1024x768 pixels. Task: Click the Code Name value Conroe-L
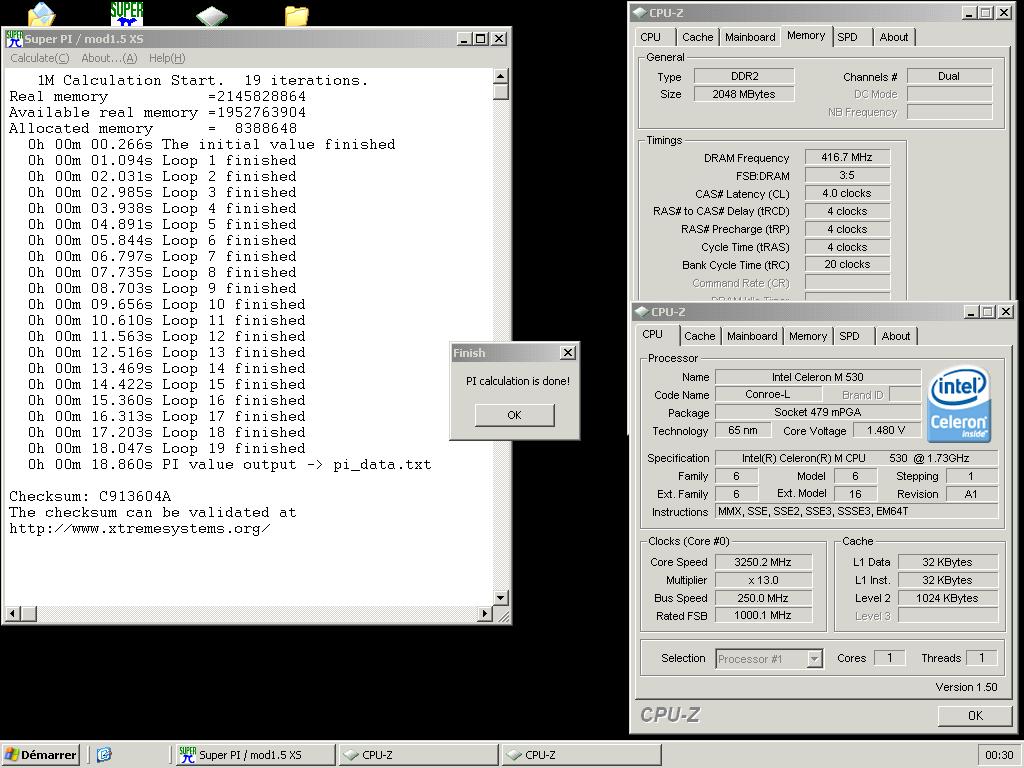pos(768,394)
